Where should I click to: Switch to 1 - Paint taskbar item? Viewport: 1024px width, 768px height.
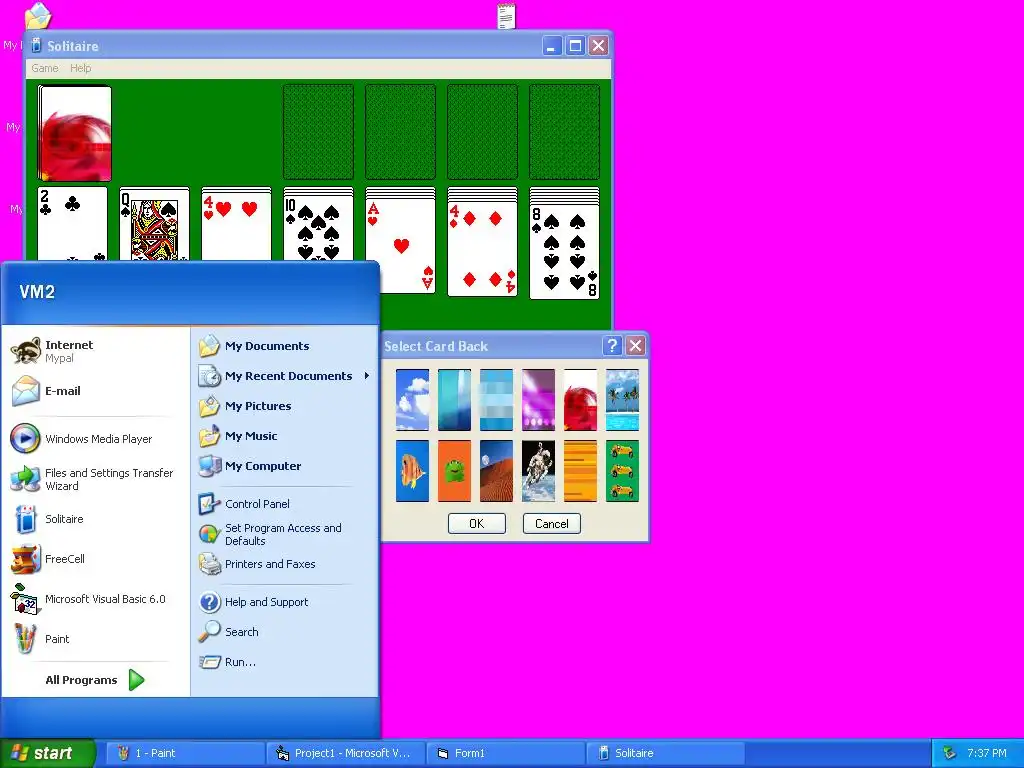[184, 753]
